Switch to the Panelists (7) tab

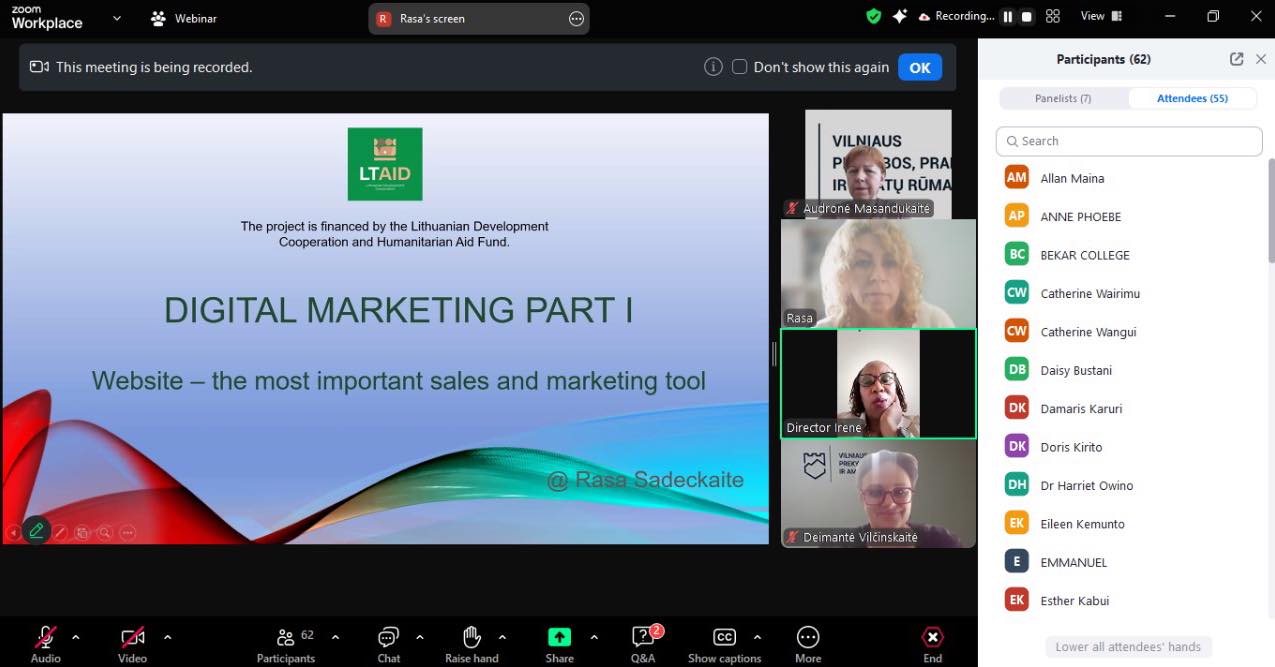coord(1063,98)
